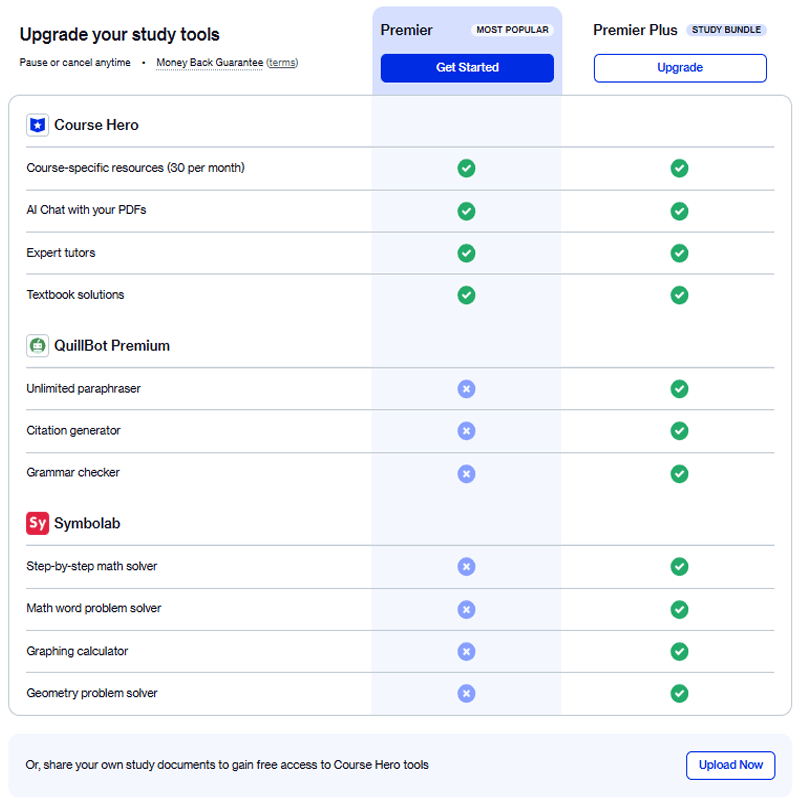This screenshot has width=800, height=800.
Task: Click Premier Plus checkmark for Step-by-step math solver
Action: coord(679,567)
